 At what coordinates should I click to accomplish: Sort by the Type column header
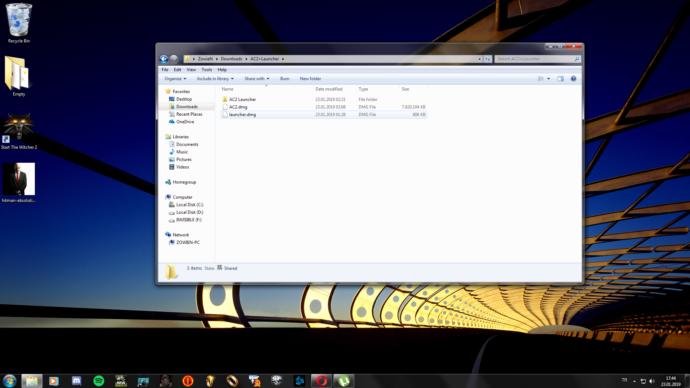363,89
